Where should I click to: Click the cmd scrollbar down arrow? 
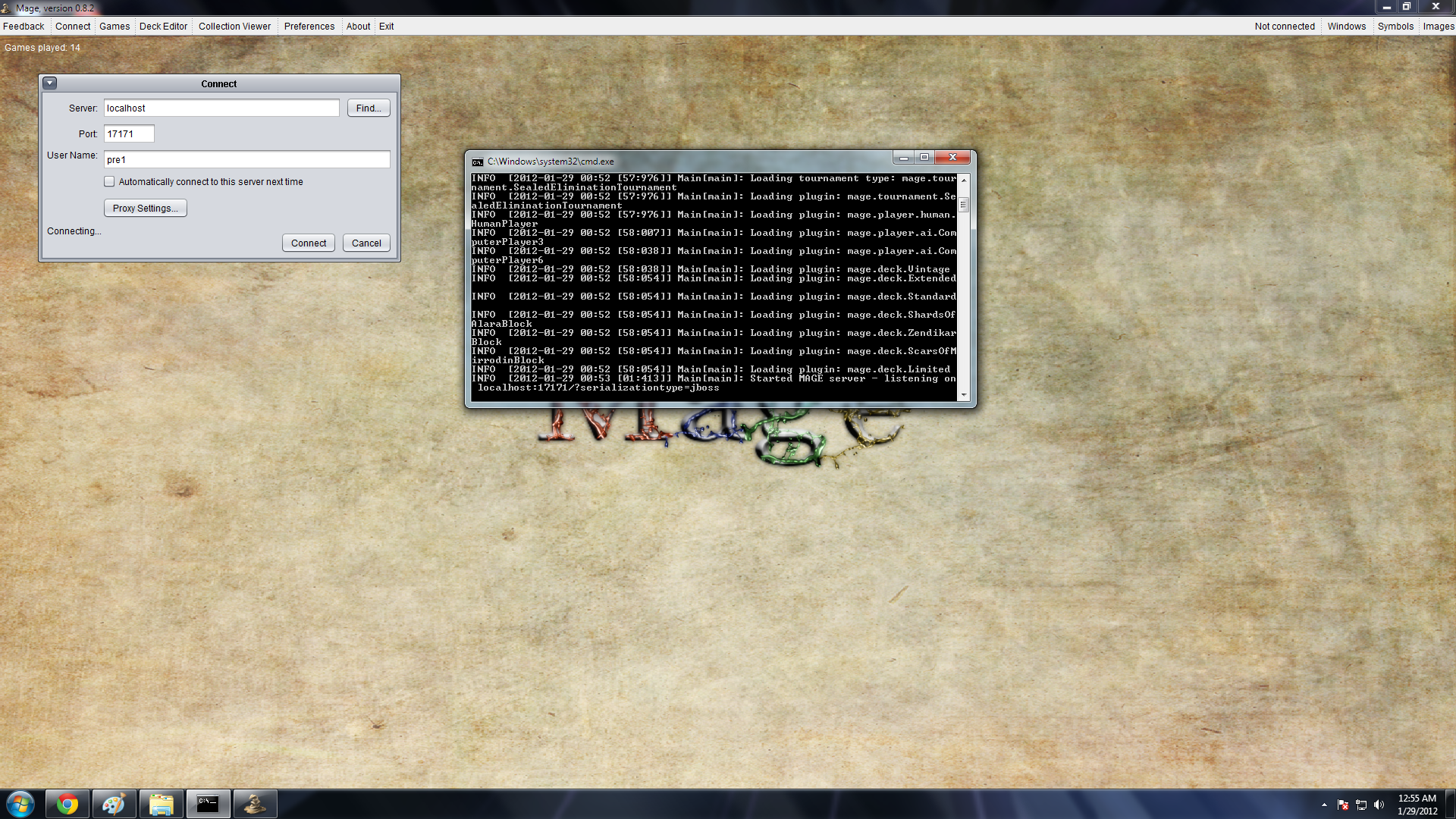964,395
